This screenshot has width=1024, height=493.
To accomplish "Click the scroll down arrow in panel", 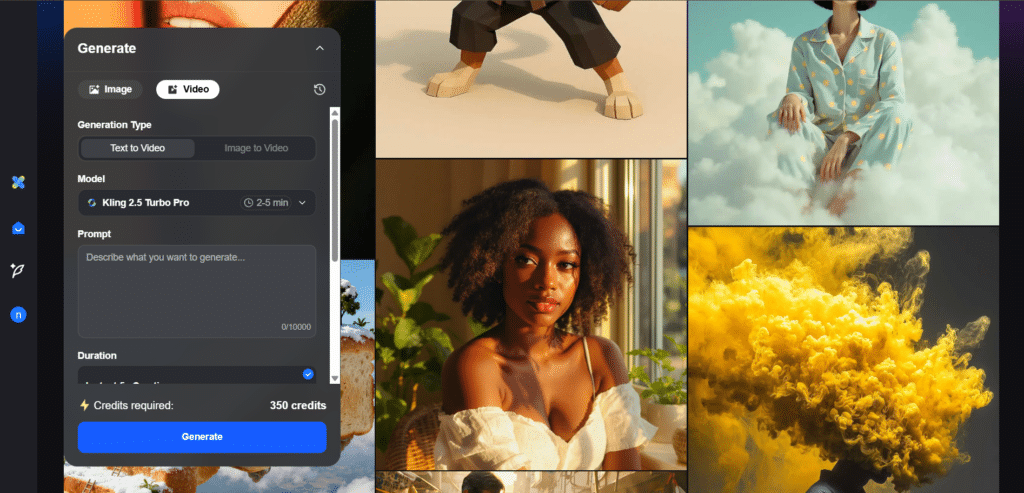I will point(335,378).
